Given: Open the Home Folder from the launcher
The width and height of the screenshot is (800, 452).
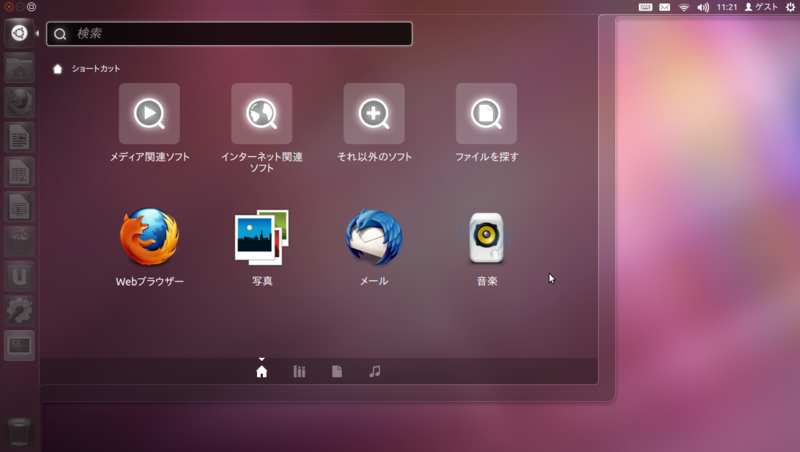Looking at the screenshot, I should pyautogui.click(x=19, y=68).
